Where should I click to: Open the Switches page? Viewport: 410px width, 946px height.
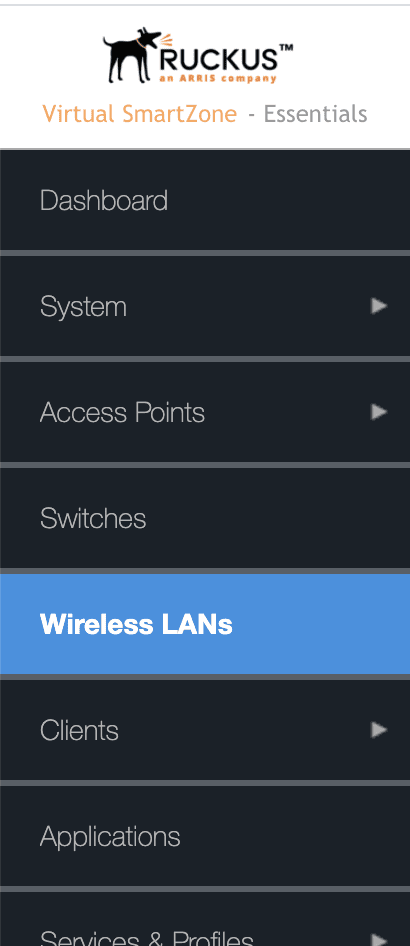click(x=205, y=518)
